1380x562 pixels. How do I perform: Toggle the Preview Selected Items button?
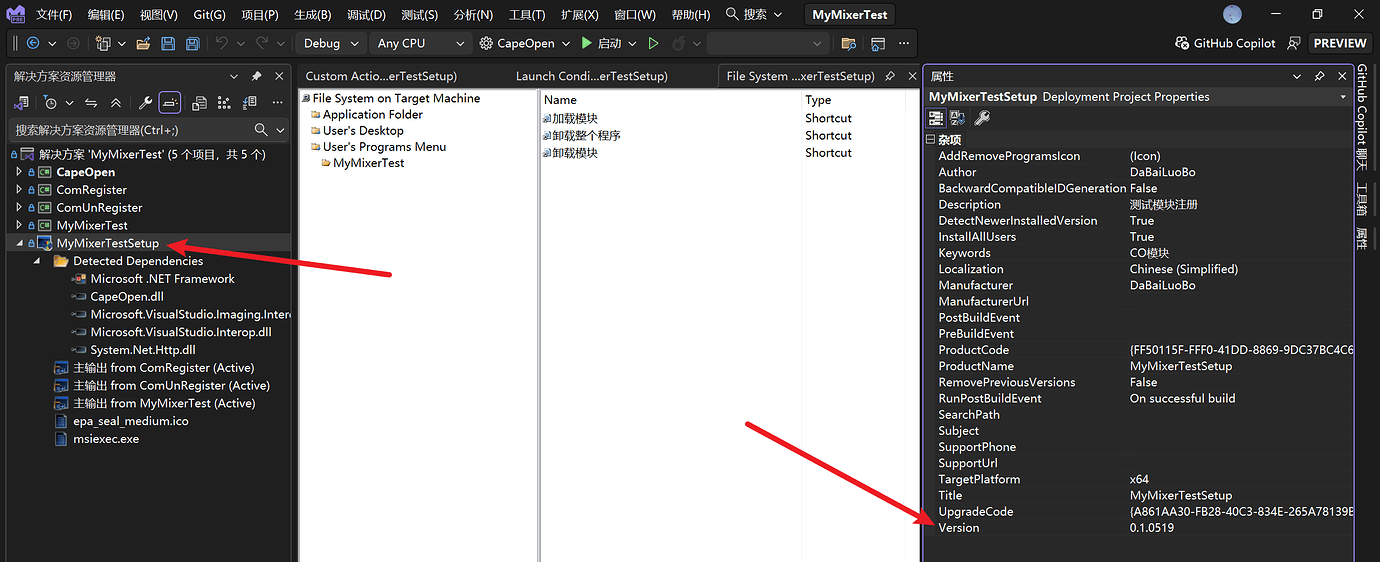(170, 103)
